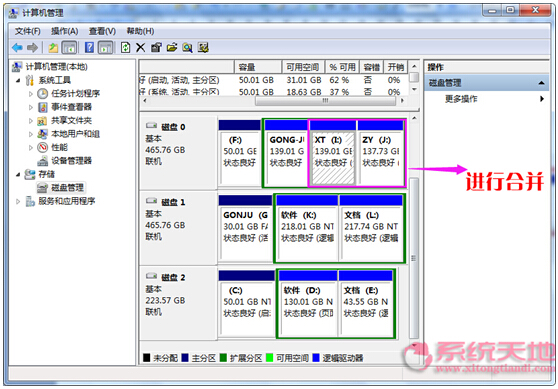Select the ZY (J:) partition
The width and height of the screenshot is (558, 389).
[380, 152]
